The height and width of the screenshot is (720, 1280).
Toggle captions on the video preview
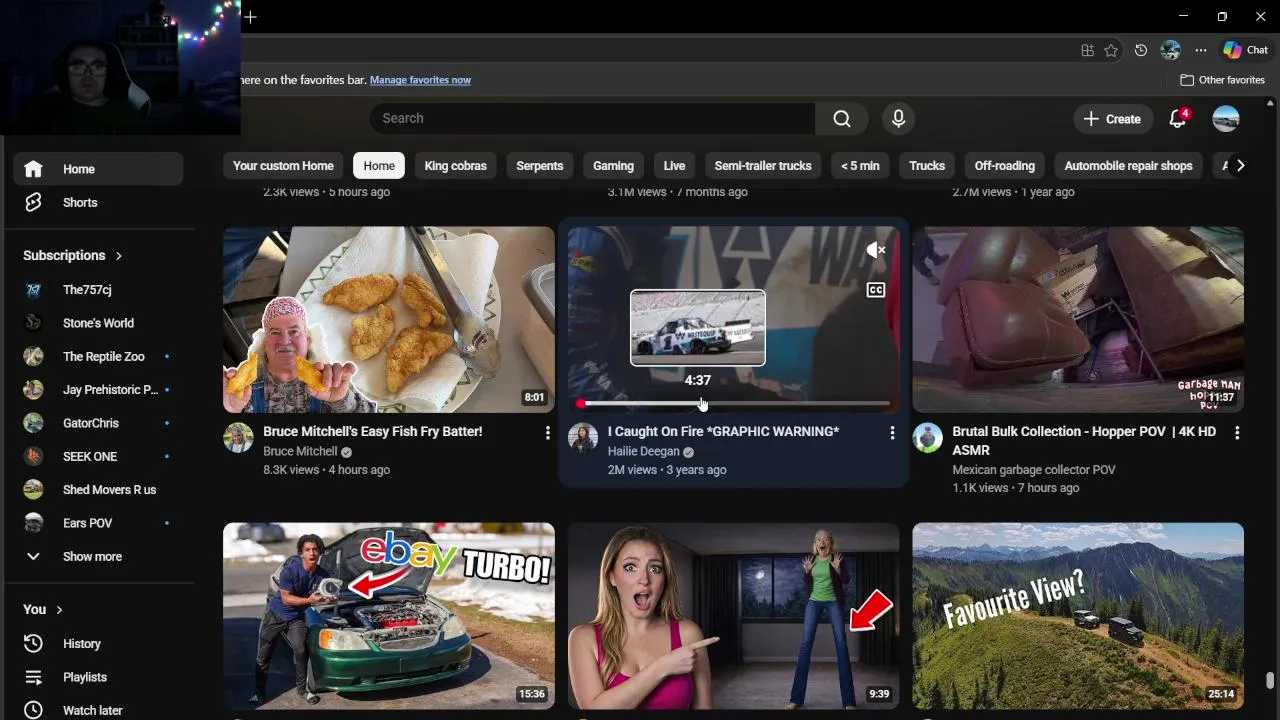[876, 290]
